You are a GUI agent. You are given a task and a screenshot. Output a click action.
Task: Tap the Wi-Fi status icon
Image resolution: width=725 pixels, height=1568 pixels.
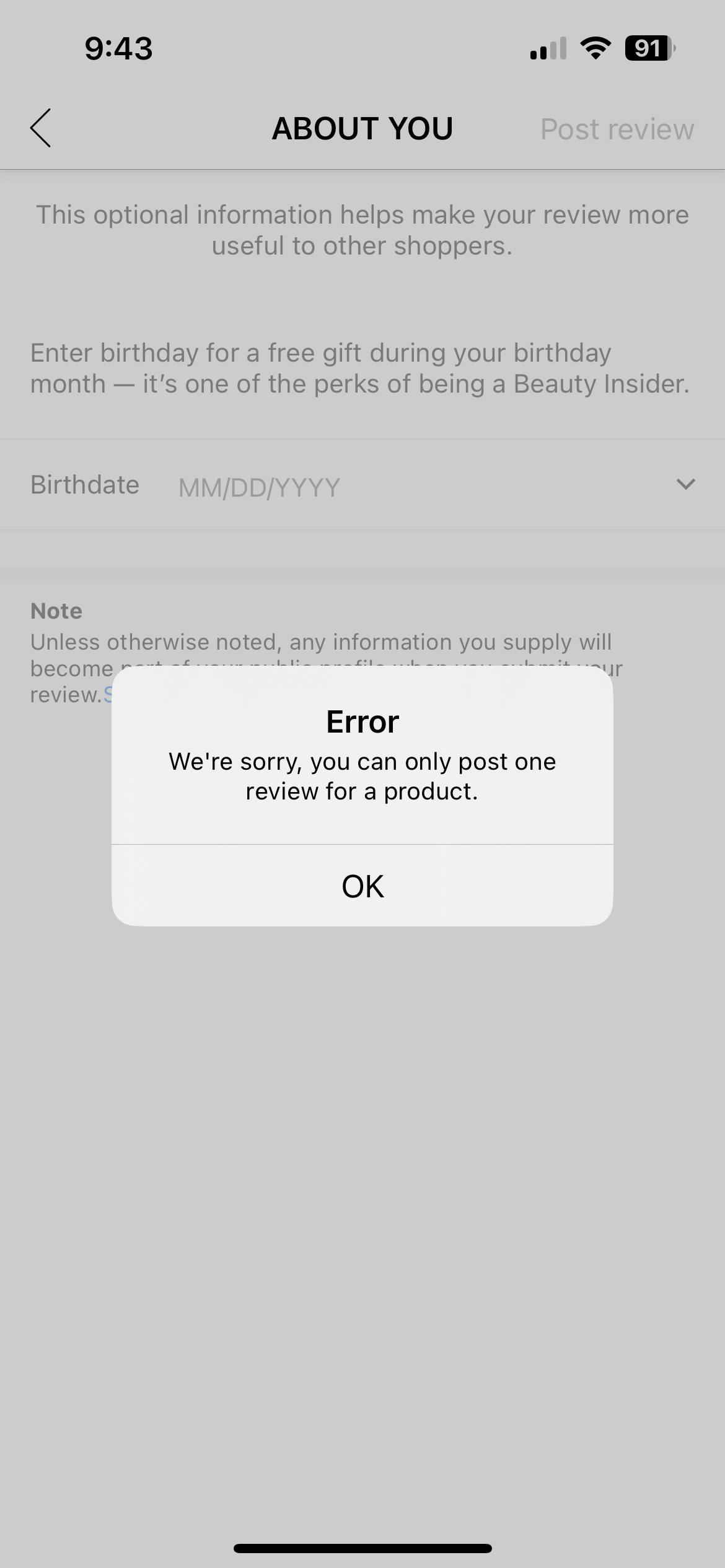tap(595, 48)
